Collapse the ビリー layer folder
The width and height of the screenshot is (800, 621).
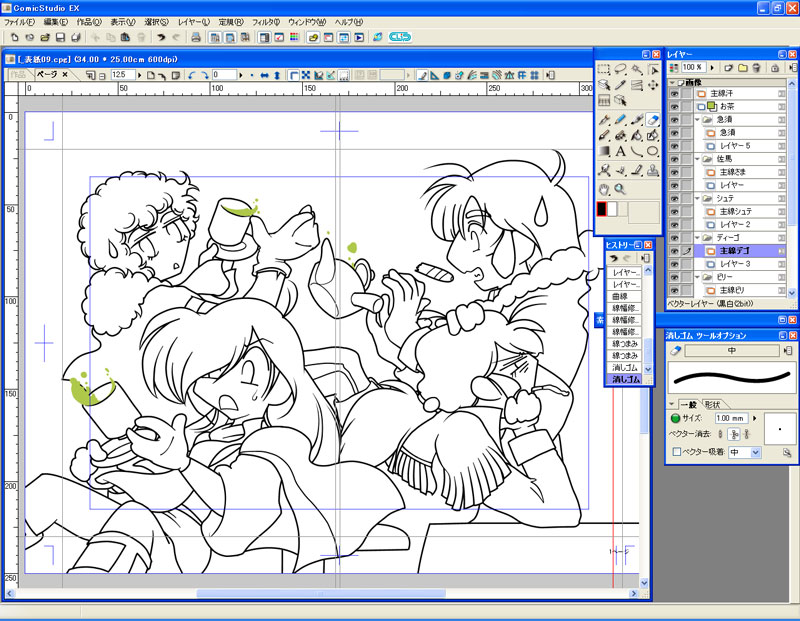pos(697,277)
